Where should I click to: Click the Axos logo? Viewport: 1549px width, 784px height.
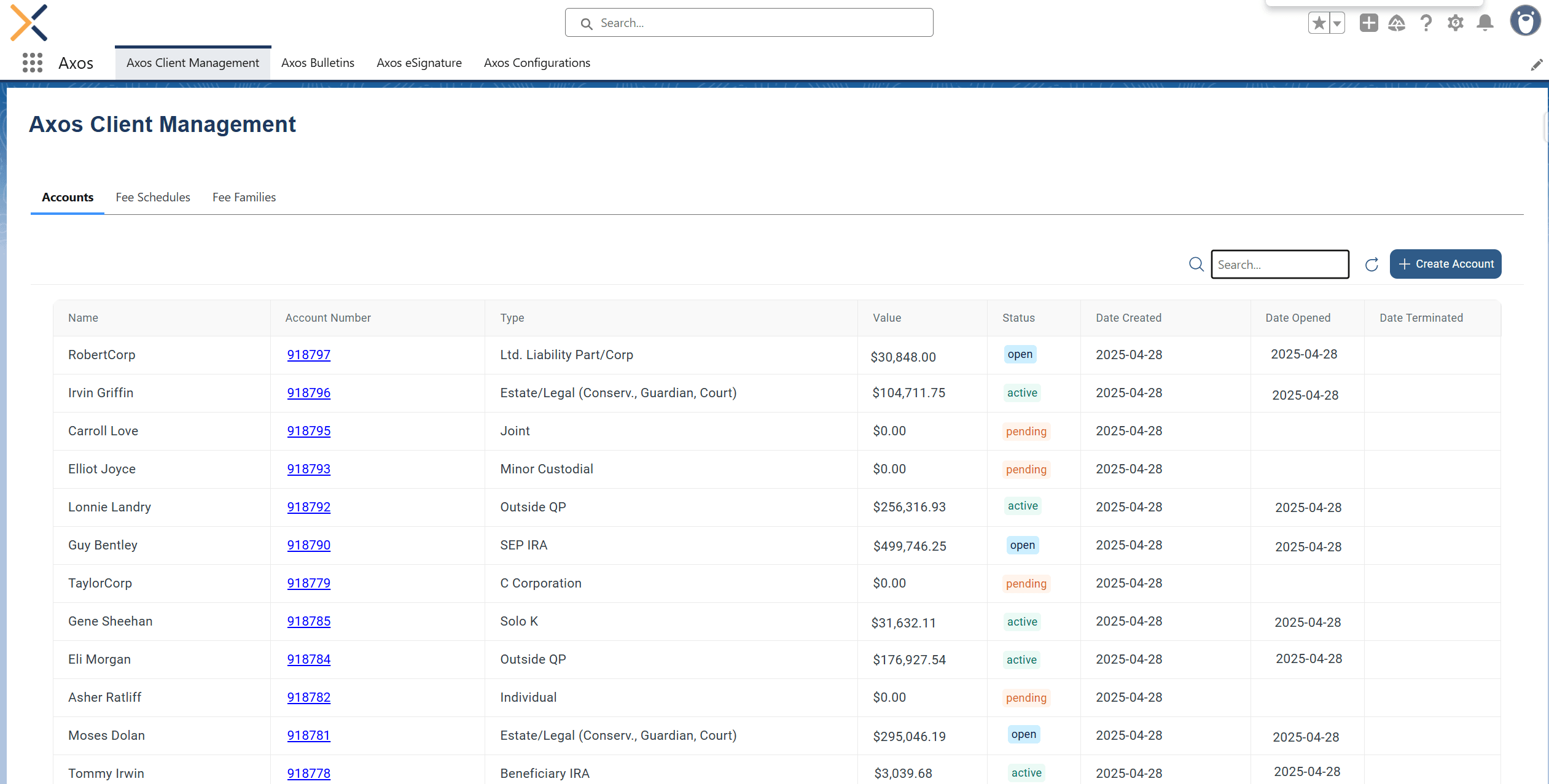pos(29,23)
